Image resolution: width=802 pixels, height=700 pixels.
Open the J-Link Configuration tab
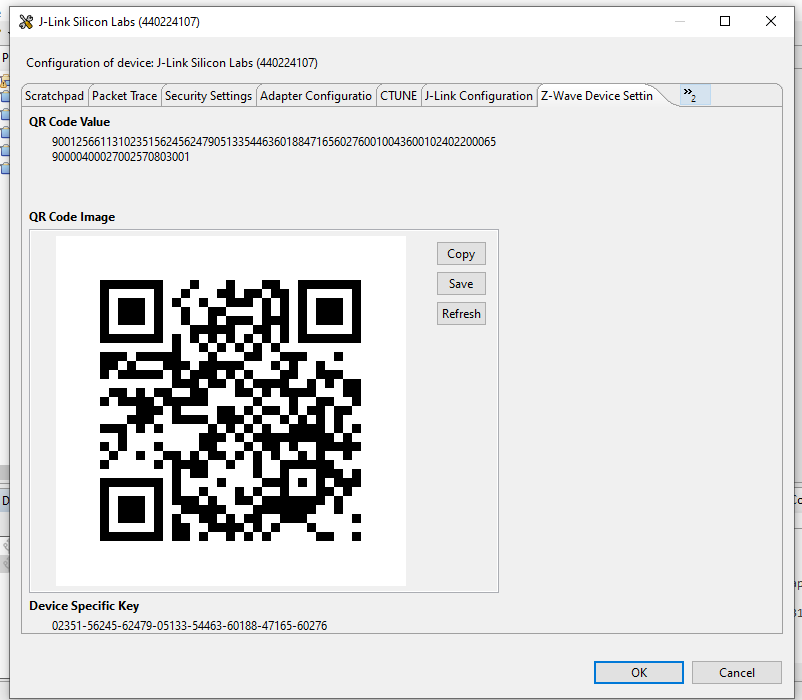click(x=477, y=95)
